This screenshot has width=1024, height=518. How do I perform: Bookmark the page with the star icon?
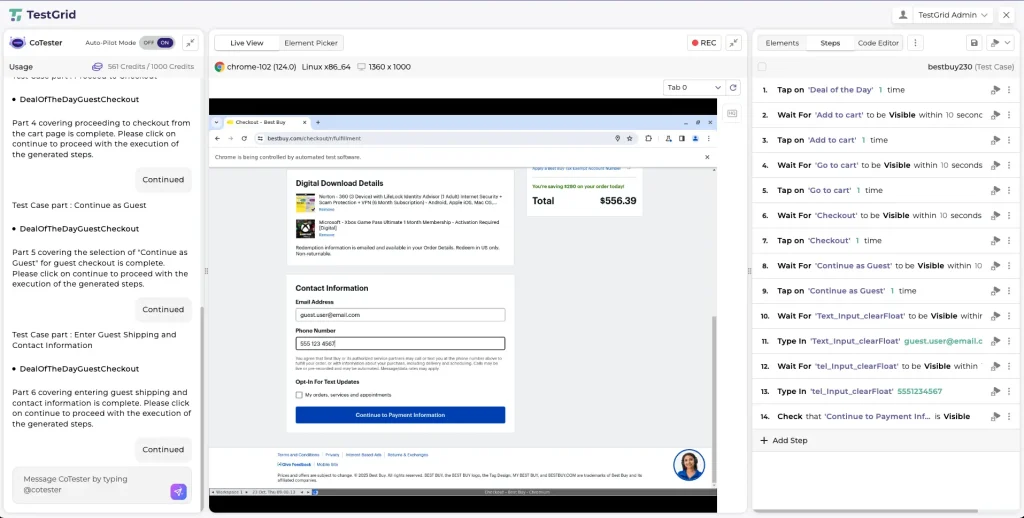(x=630, y=138)
